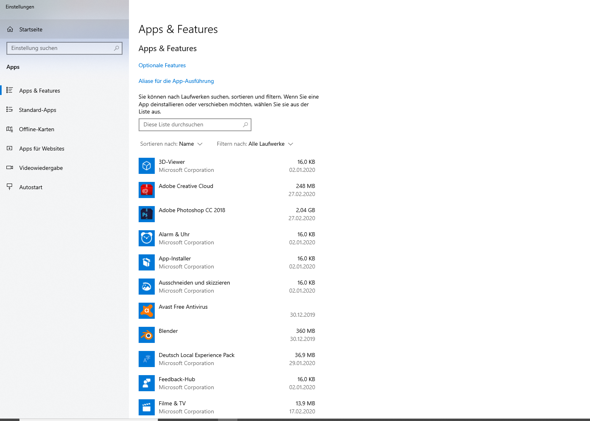Click the 17.02.2020 install date
This screenshot has height=421, width=590.
[302, 411]
